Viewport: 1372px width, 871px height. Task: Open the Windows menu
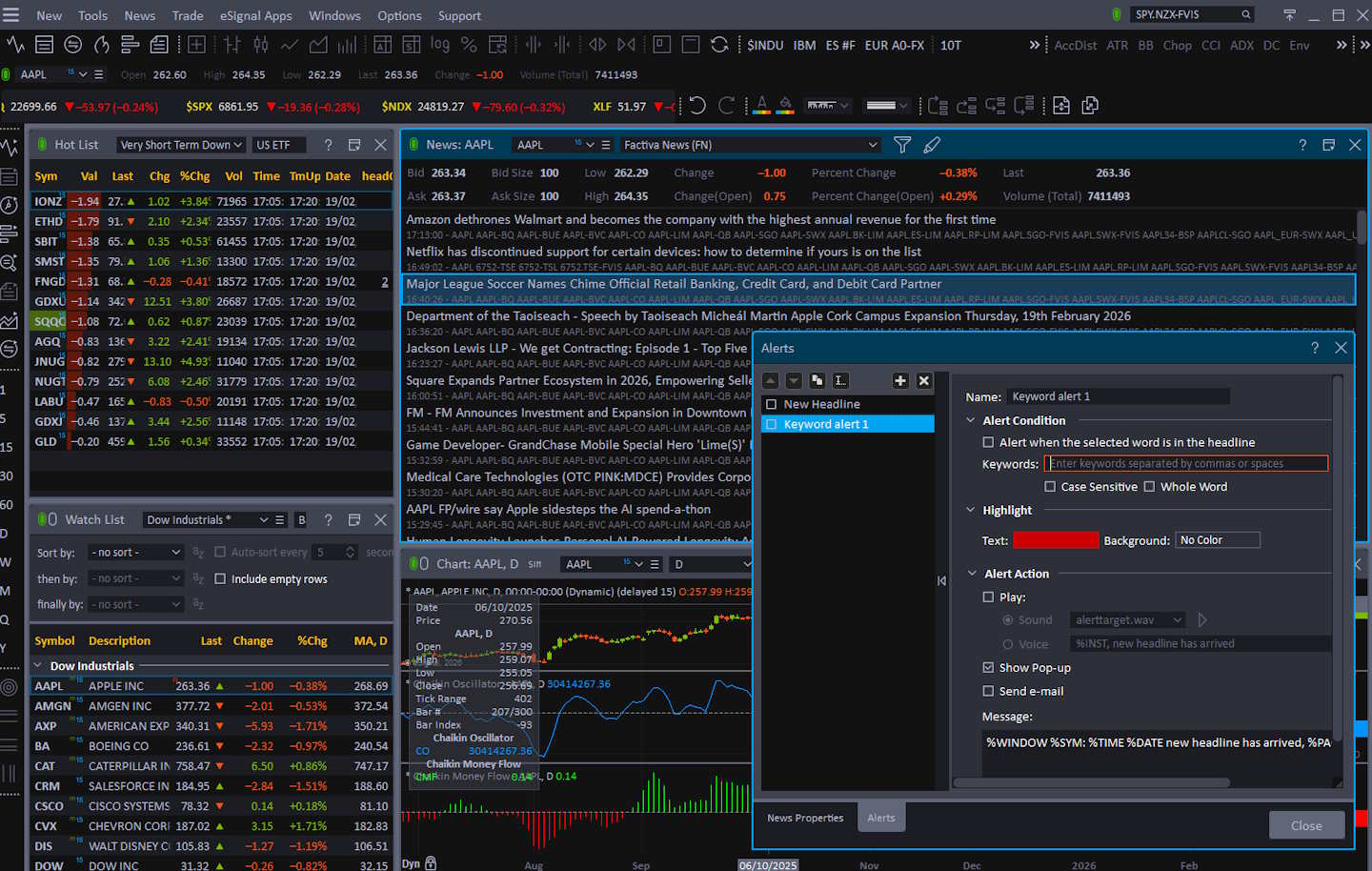click(x=334, y=15)
